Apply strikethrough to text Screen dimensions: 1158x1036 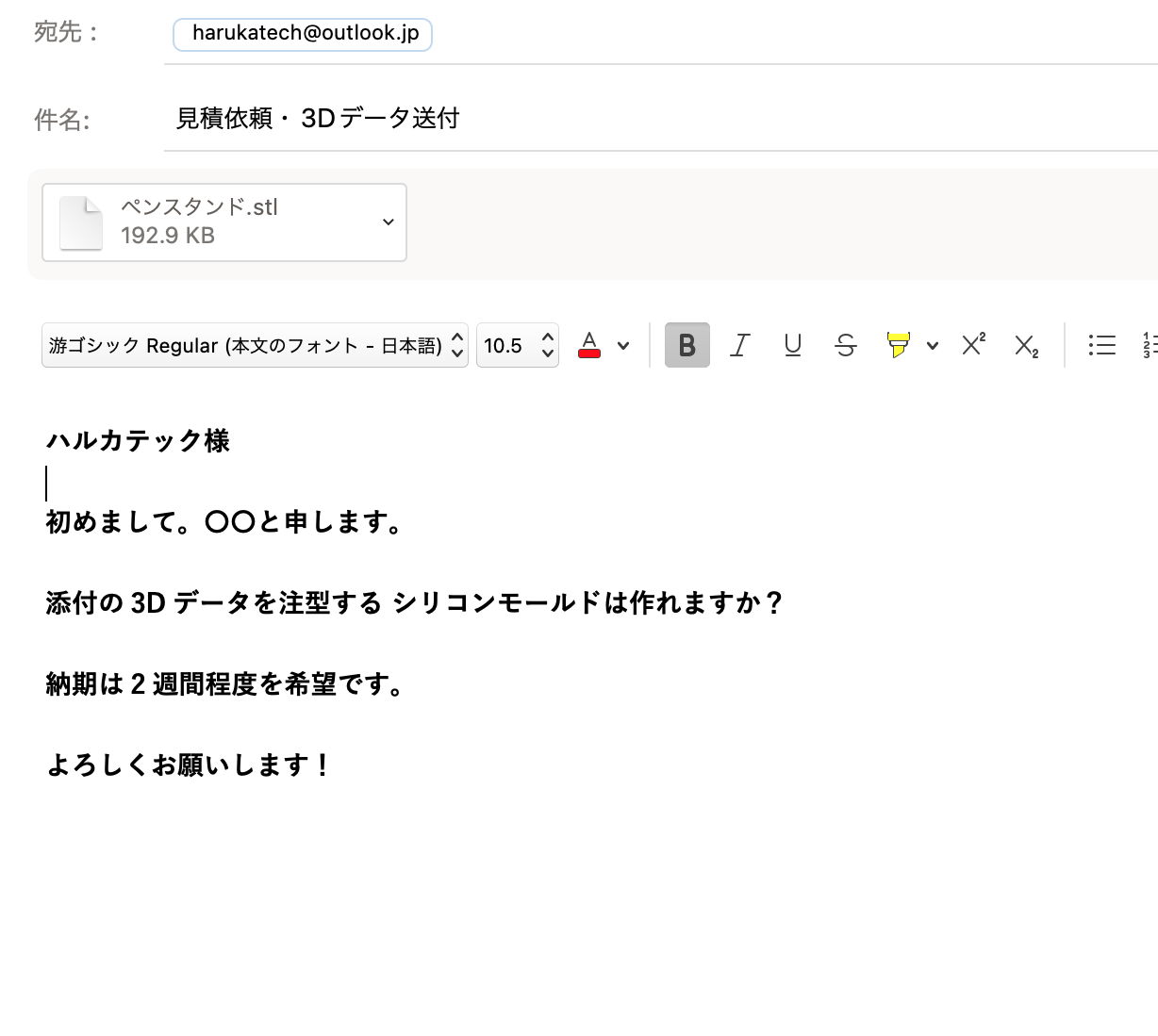pos(846,345)
